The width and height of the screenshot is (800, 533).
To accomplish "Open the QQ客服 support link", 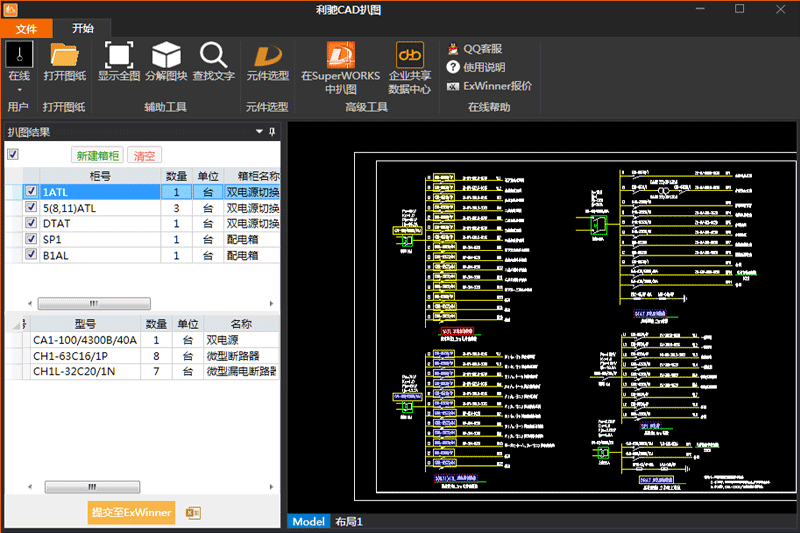I will tap(481, 48).
